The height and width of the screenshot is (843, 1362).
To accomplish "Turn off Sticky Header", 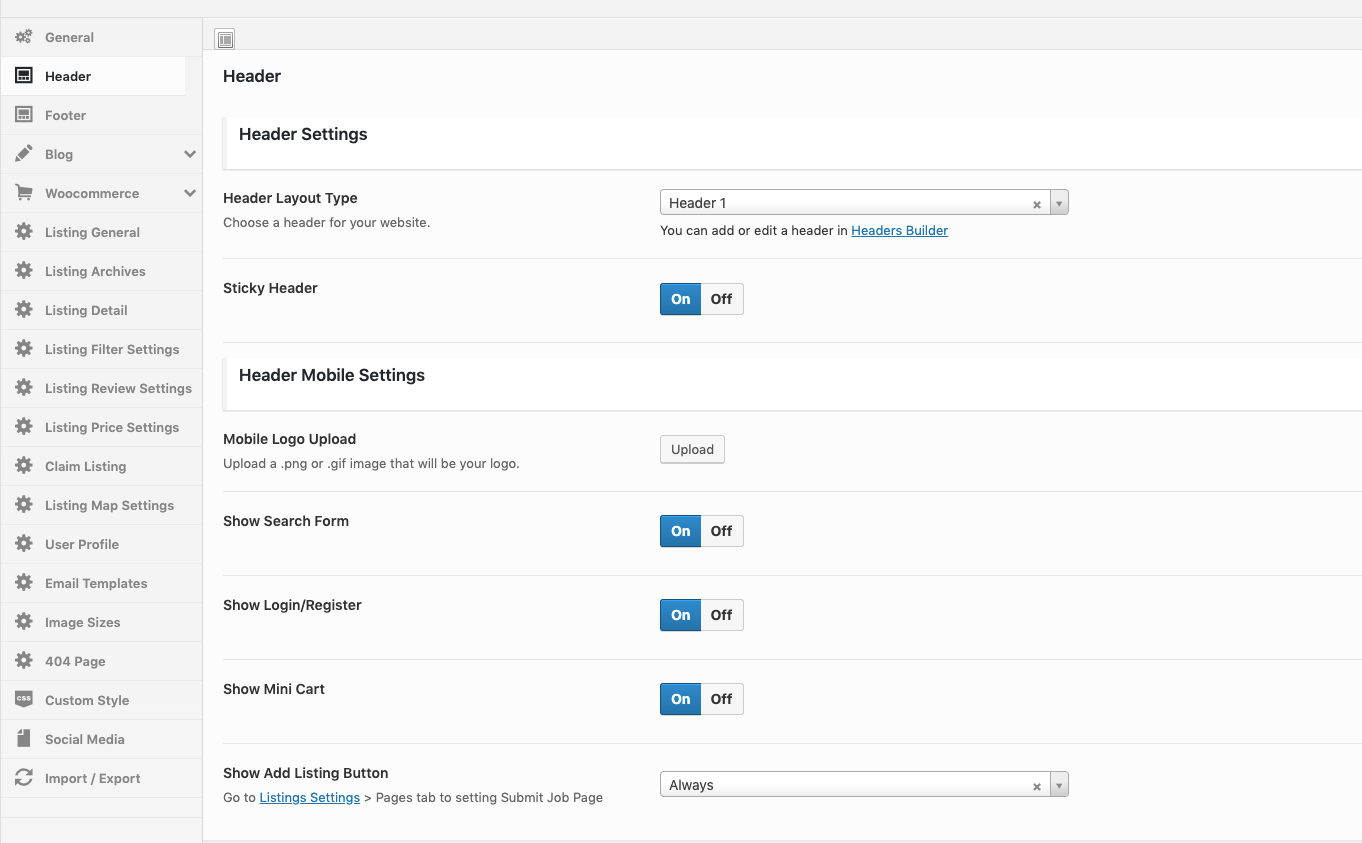I will pos(721,299).
